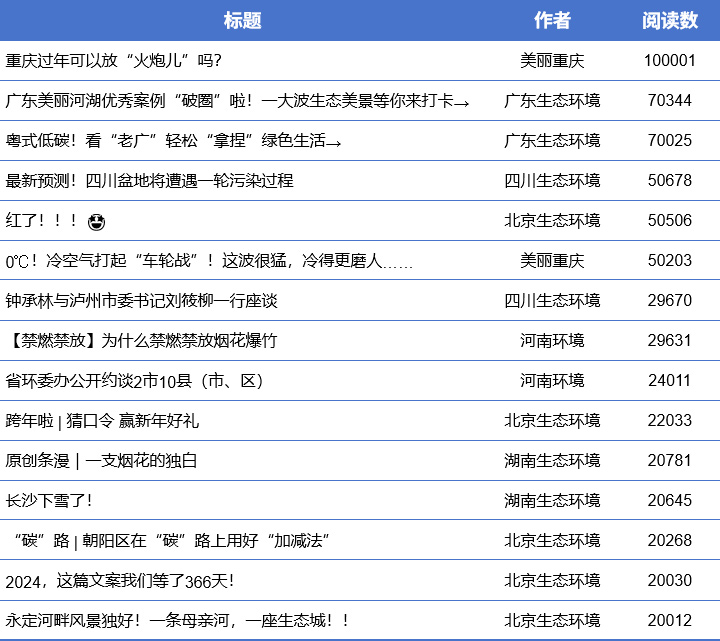Select the title 长沙下雪了!
The width and height of the screenshot is (720, 641).
(x=49, y=500)
